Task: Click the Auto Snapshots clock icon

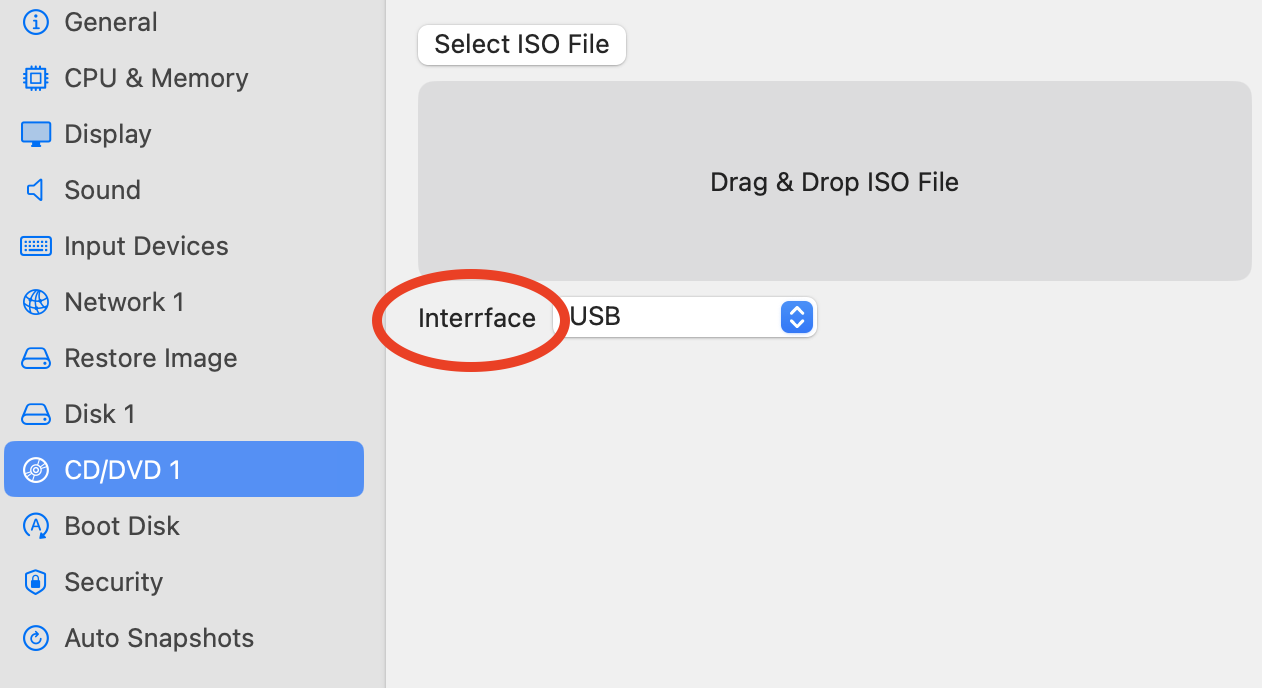Action: tap(36, 638)
